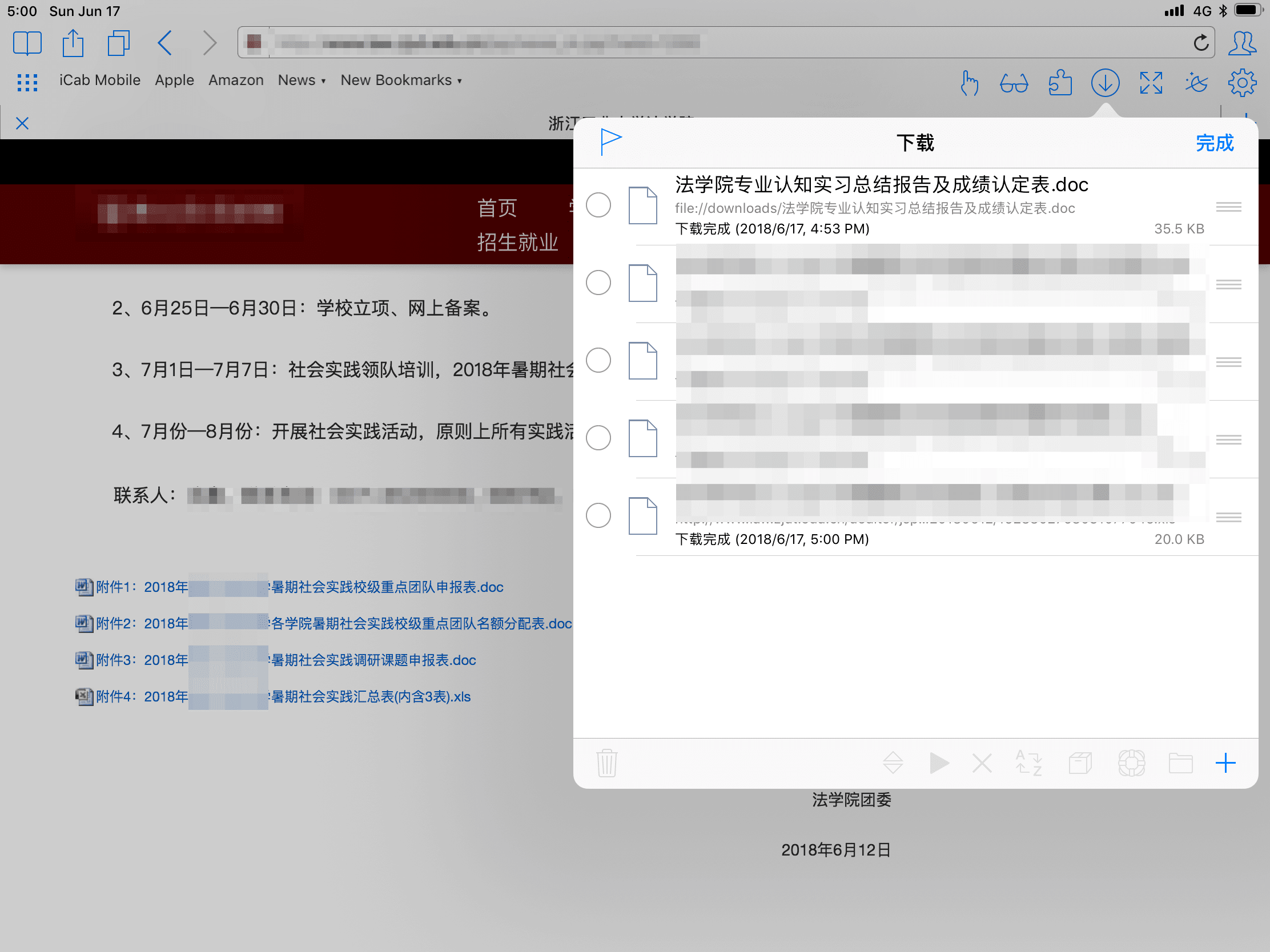Open the downloads arrow icon in toolbar
This screenshot has height=952, width=1270.
click(1104, 83)
